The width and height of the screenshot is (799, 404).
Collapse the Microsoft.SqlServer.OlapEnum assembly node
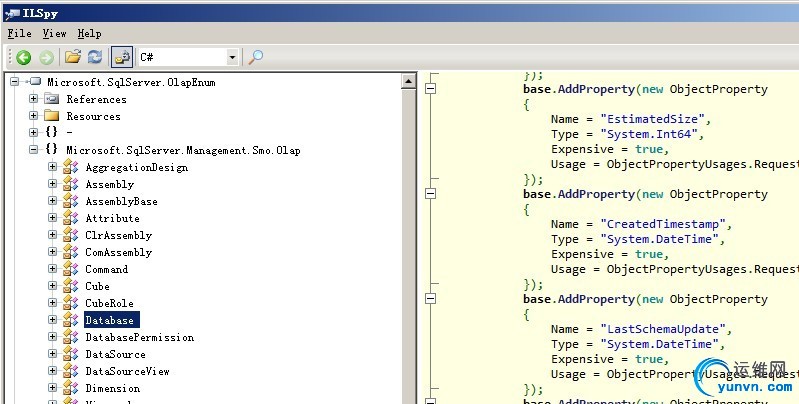pyautogui.click(x=14, y=82)
